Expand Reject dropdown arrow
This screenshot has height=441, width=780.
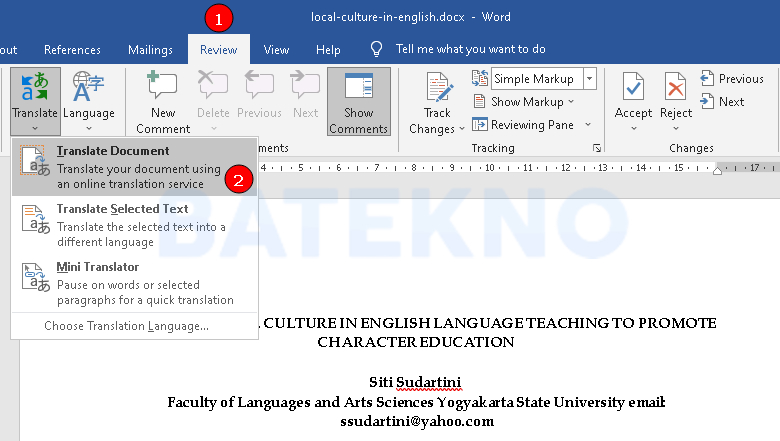click(x=676, y=129)
